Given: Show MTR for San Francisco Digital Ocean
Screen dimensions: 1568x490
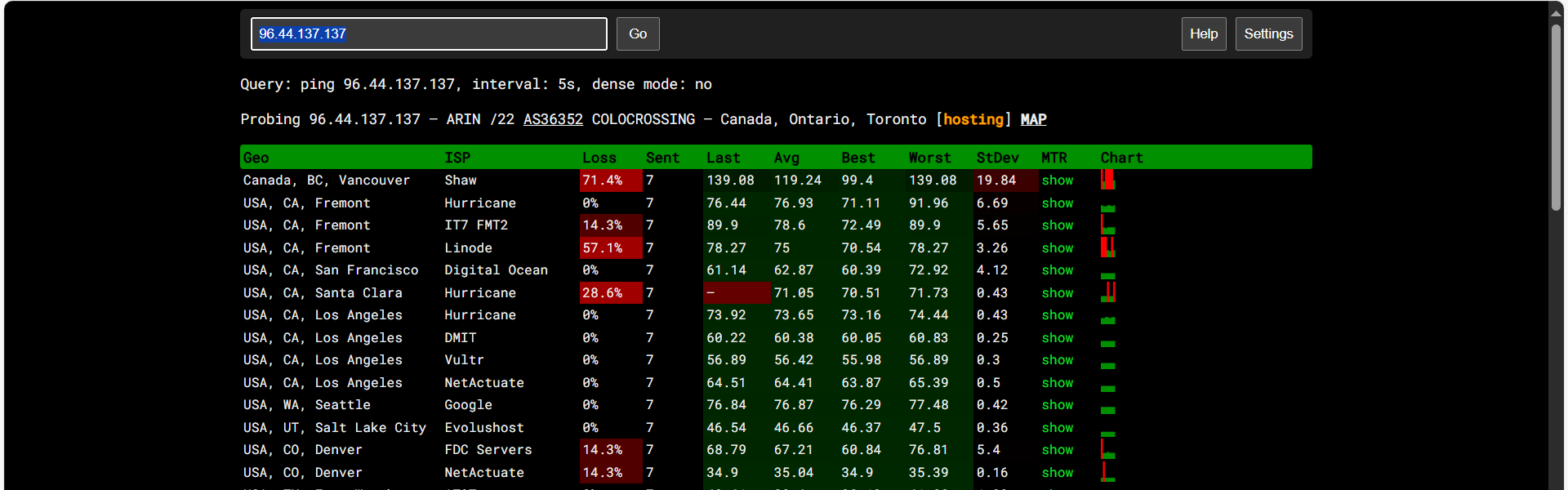Looking at the screenshot, I should pos(1057,270).
